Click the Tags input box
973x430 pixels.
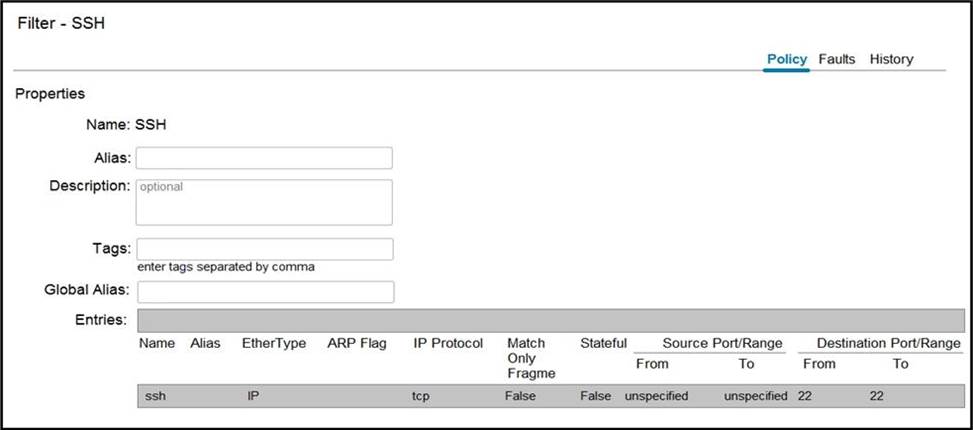(264, 249)
